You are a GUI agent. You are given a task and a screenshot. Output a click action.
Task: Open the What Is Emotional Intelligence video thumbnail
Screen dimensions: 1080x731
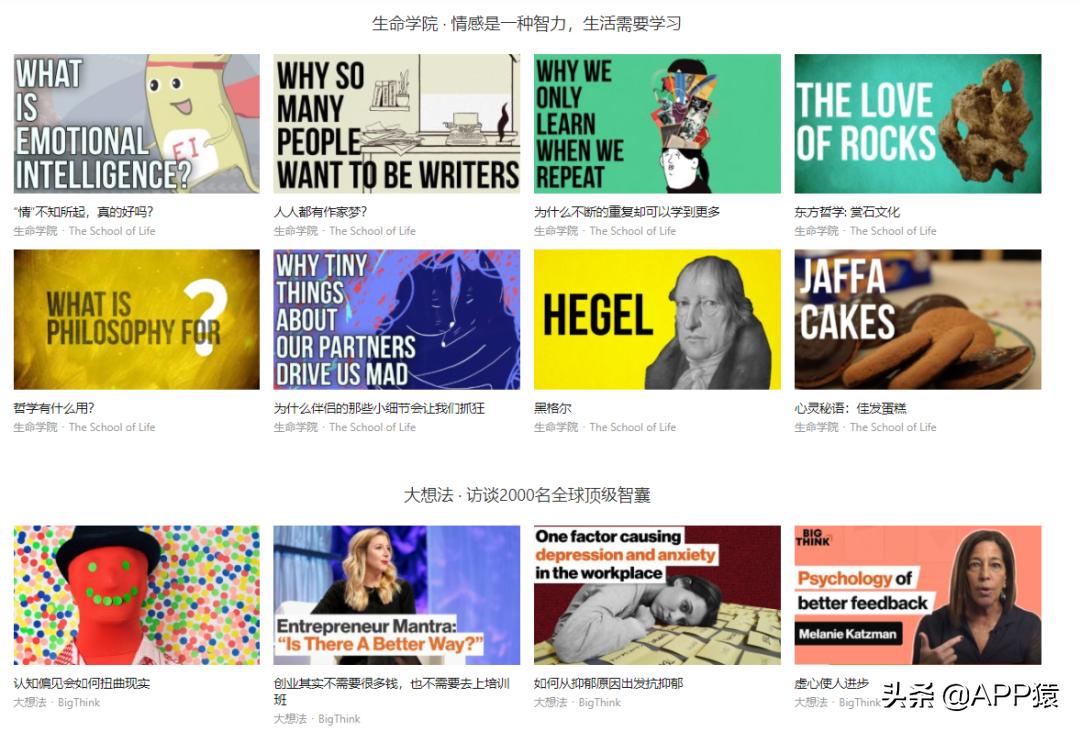136,124
